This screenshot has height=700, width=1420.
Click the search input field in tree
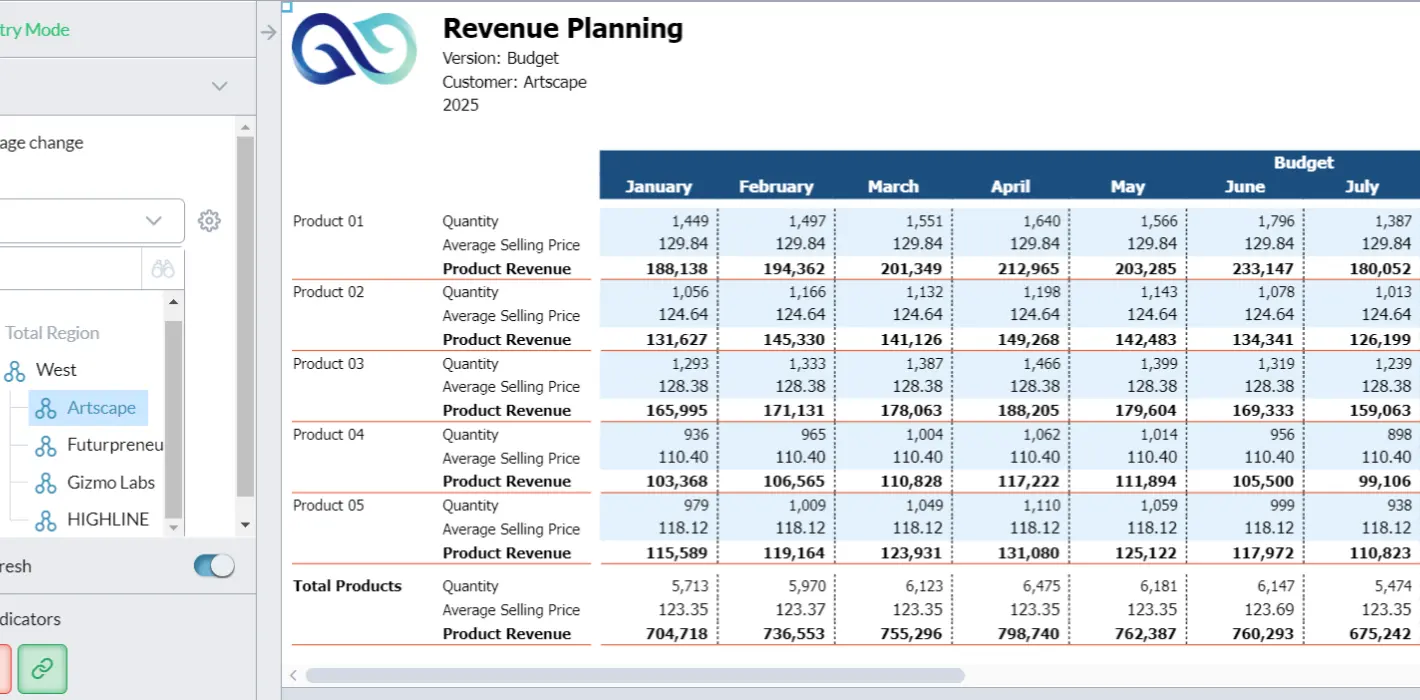click(x=70, y=269)
